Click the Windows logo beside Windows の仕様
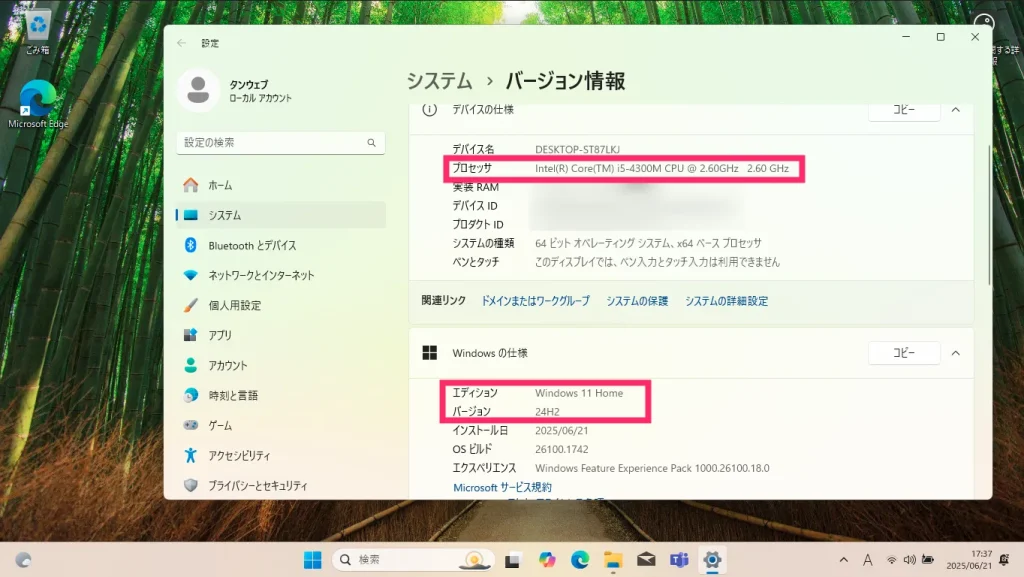 coord(430,353)
